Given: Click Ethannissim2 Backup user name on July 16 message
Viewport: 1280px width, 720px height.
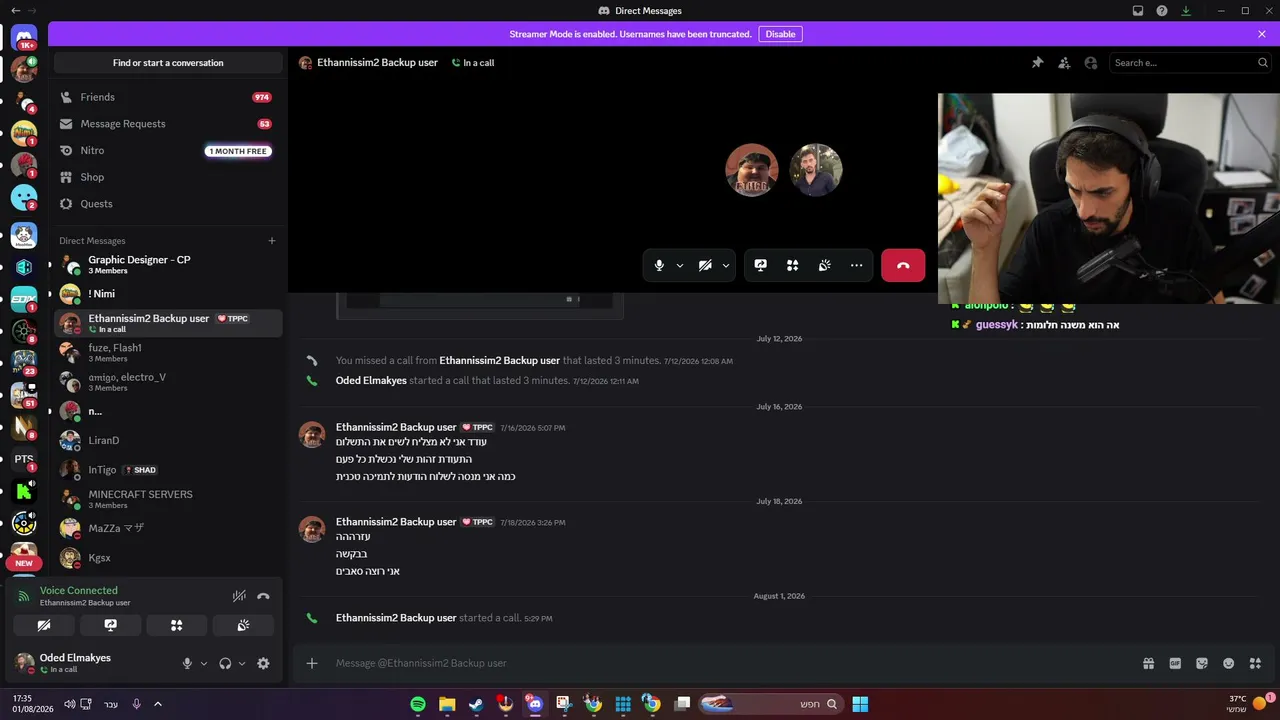Looking at the screenshot, I should [396, 427].
